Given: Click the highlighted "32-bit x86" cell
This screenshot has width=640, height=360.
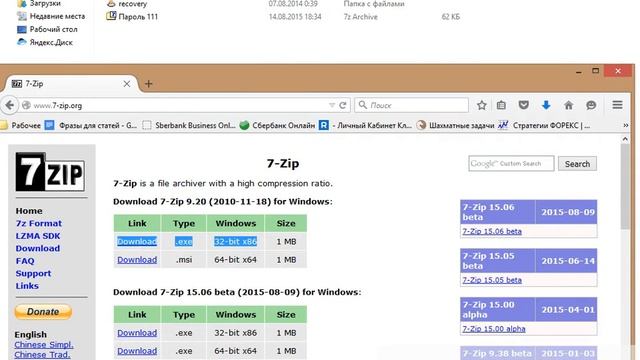Looking at the screenshot, I should (236, 242).
